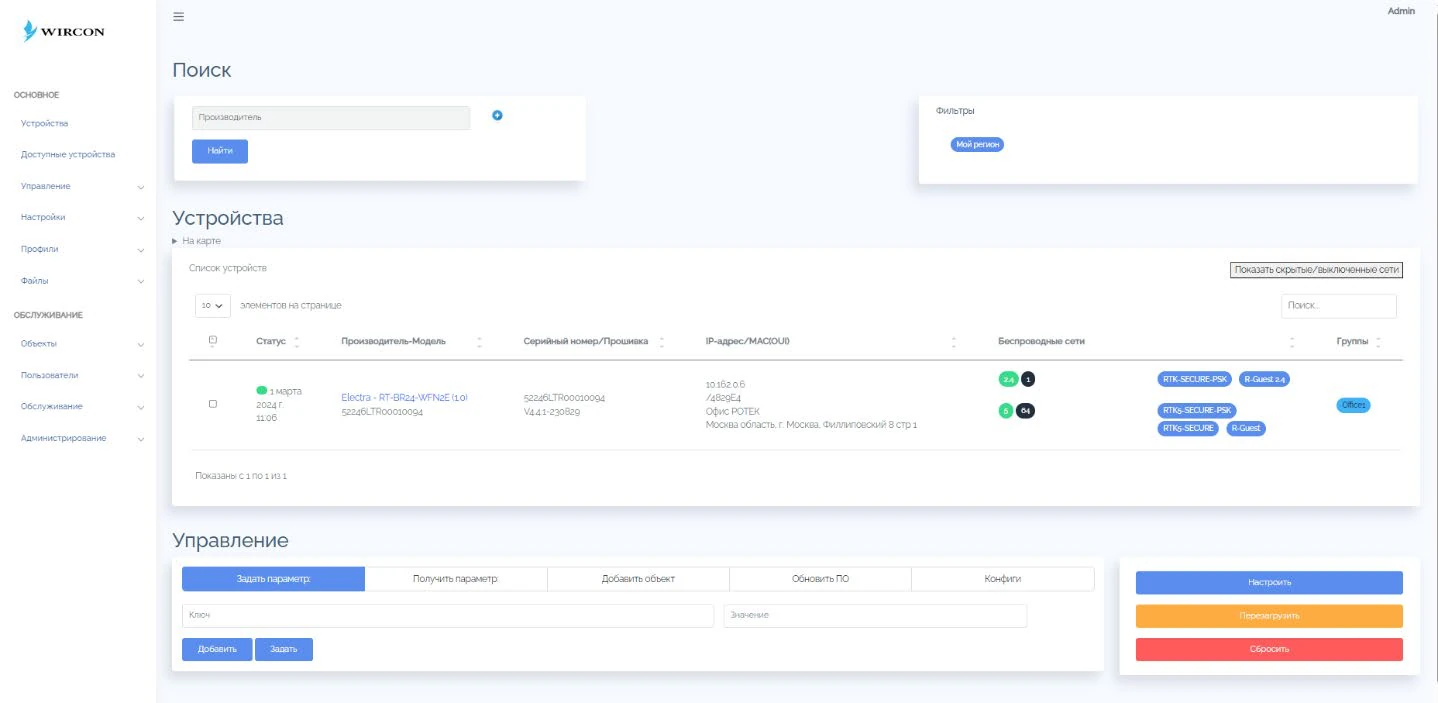This screenshot has height=703, width=1438.
Task: Open Доступные устройства in the sidebar
Action: [68, 155]
